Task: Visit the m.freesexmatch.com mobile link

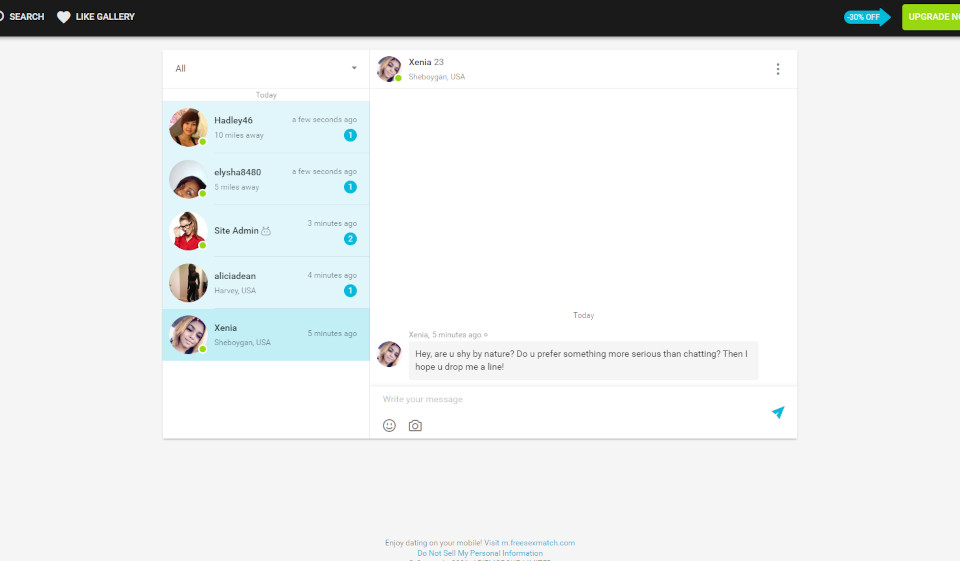Action: [x=537, y=543]
